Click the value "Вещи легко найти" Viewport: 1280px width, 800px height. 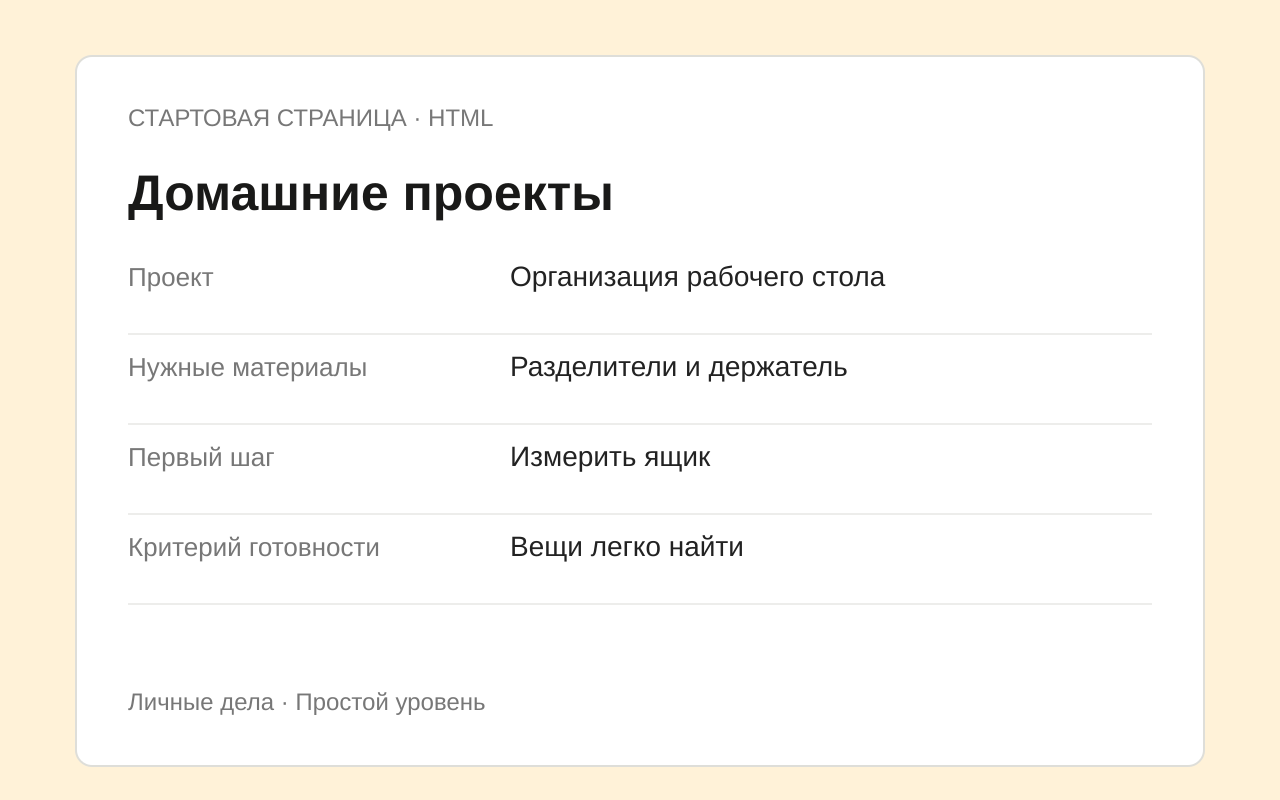(627, 547)
